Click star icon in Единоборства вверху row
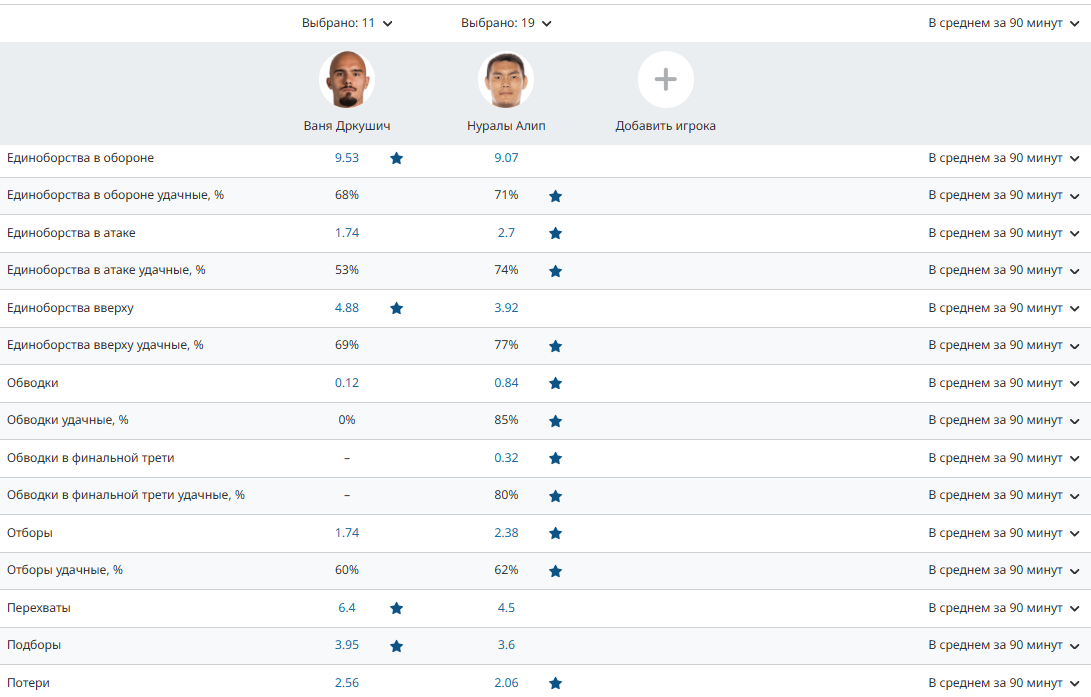This screenshot has width=1091, height=697. click(396, 308)
